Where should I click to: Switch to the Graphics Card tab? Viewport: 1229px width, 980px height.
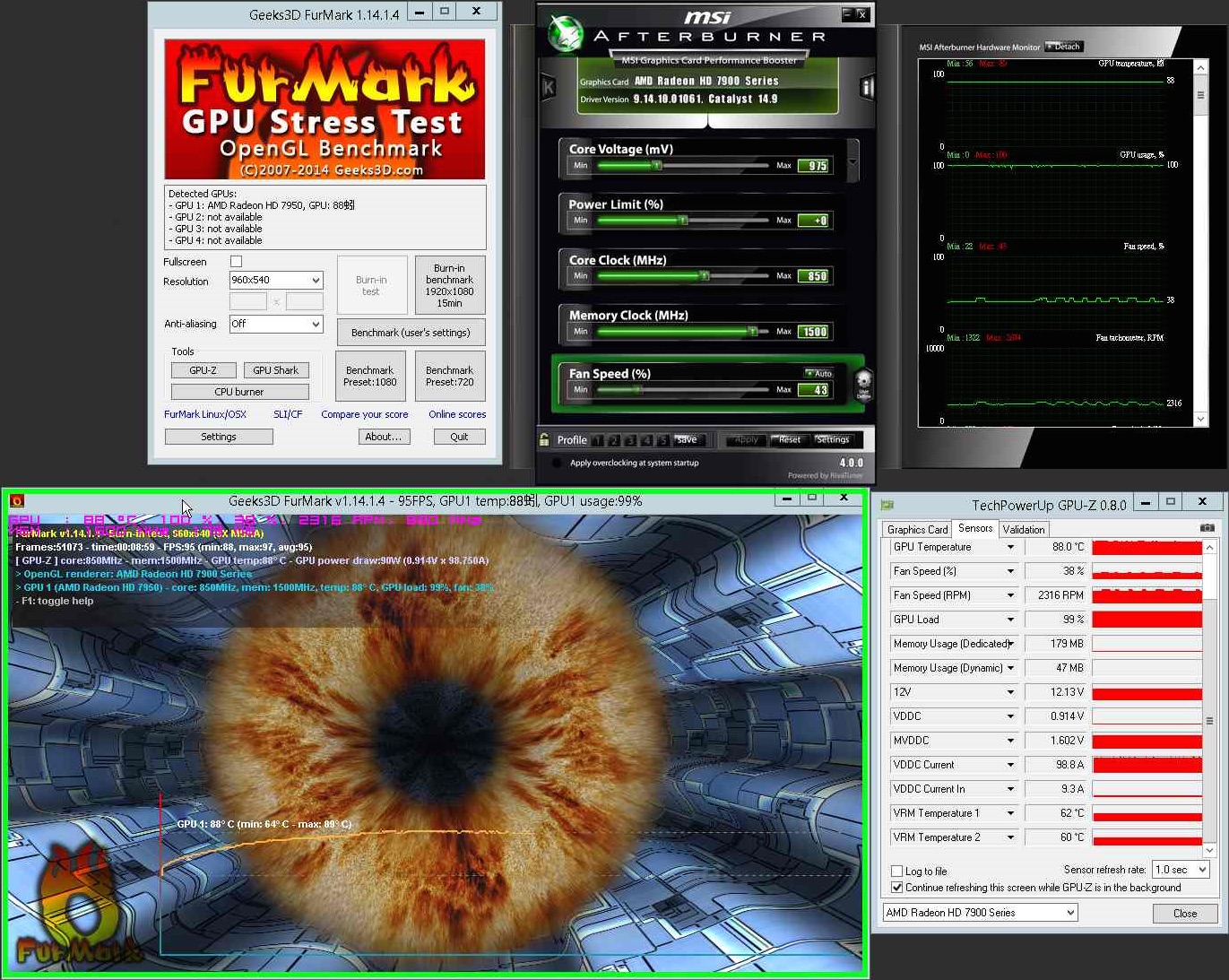pyautogui.click(x=917, y=529)
